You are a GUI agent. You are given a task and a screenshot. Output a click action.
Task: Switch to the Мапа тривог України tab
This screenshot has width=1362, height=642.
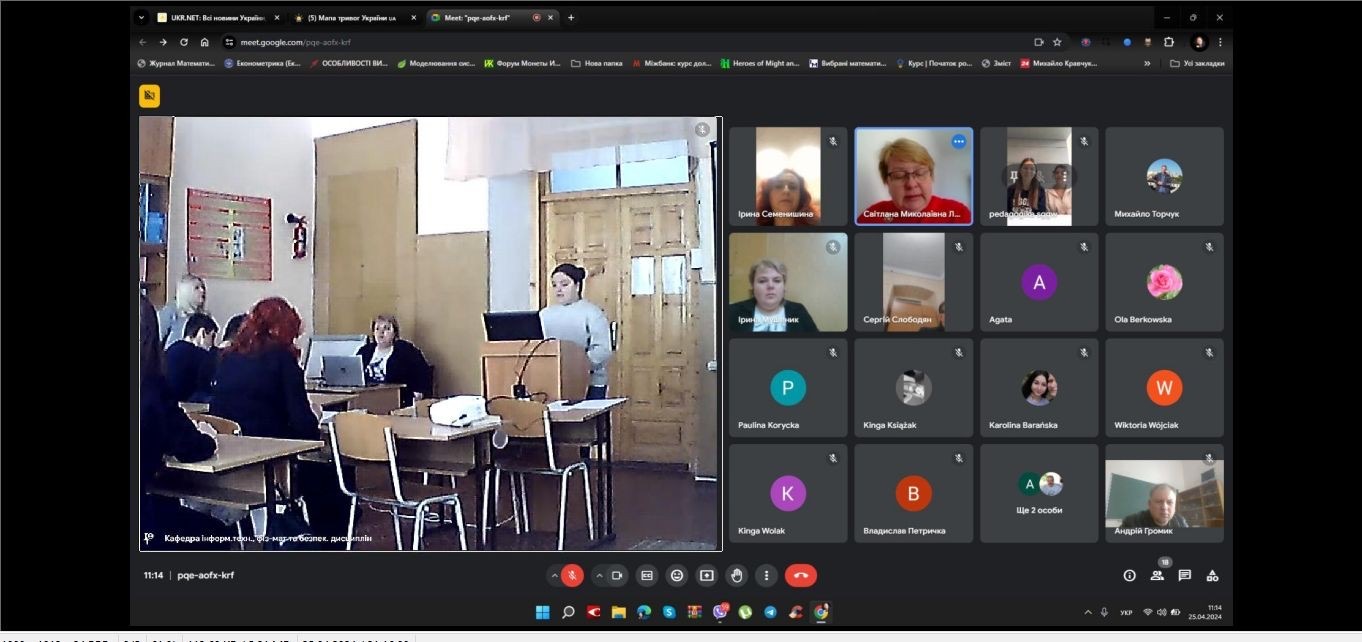point(350,17)
